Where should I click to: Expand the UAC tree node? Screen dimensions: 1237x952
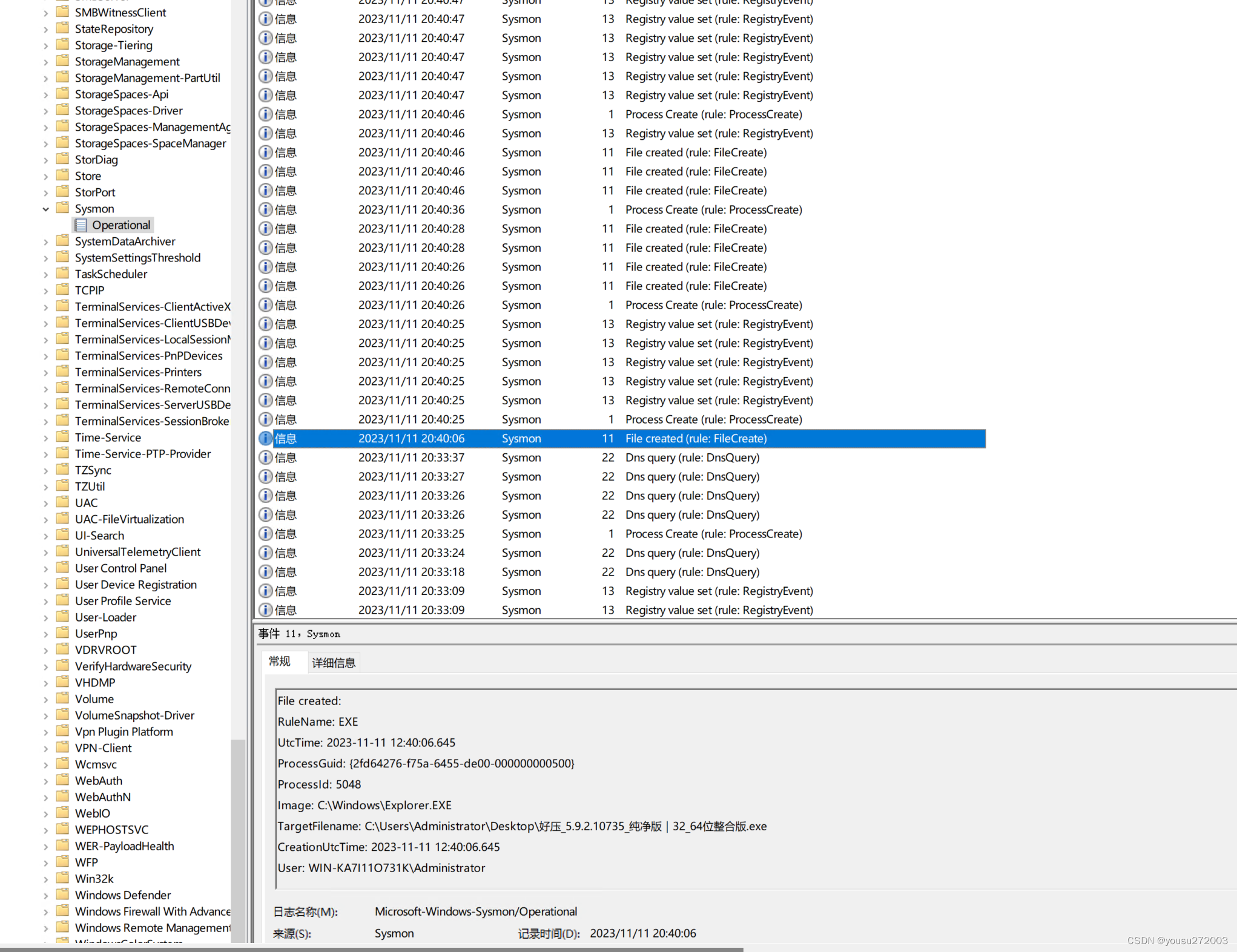[46, 504]
